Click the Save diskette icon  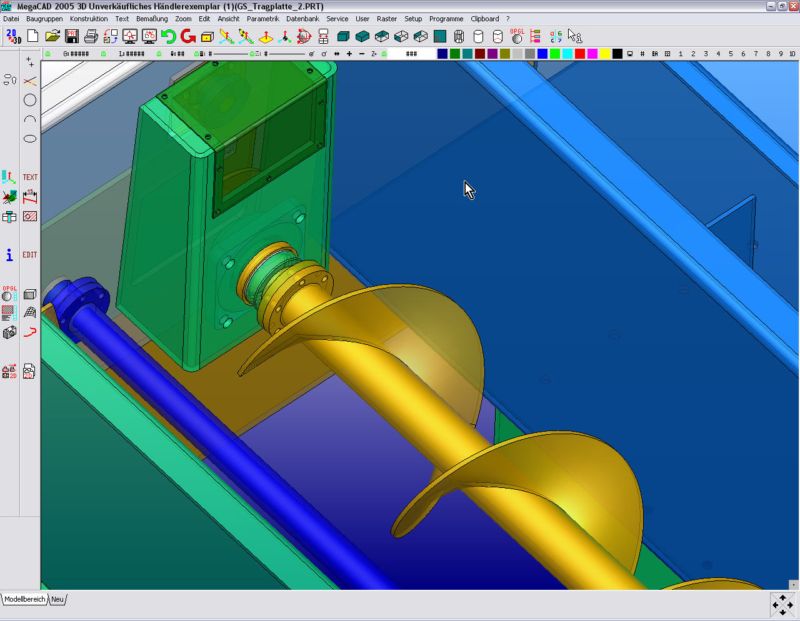coord(72,36)
